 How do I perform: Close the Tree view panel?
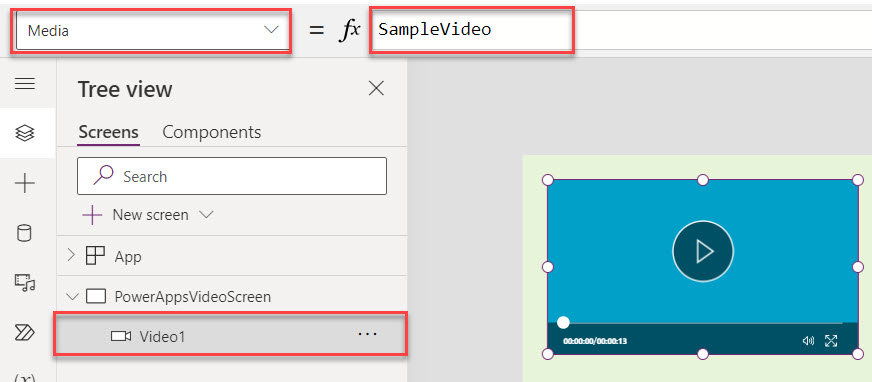tap(376, 88)
